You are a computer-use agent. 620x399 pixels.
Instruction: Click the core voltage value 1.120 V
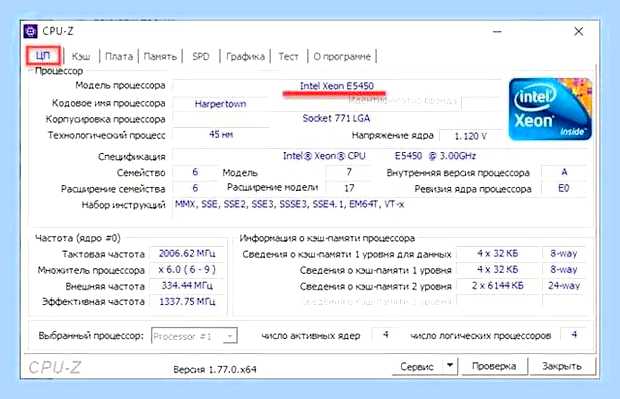[471, 136]
